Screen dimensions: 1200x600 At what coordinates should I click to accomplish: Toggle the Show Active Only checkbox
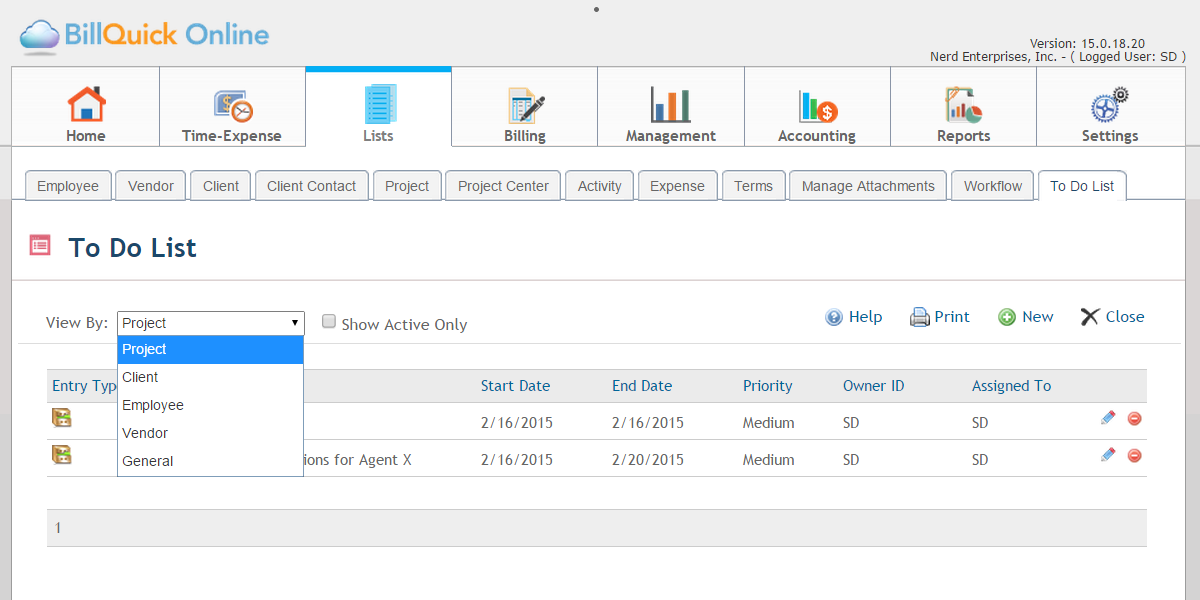328,321
